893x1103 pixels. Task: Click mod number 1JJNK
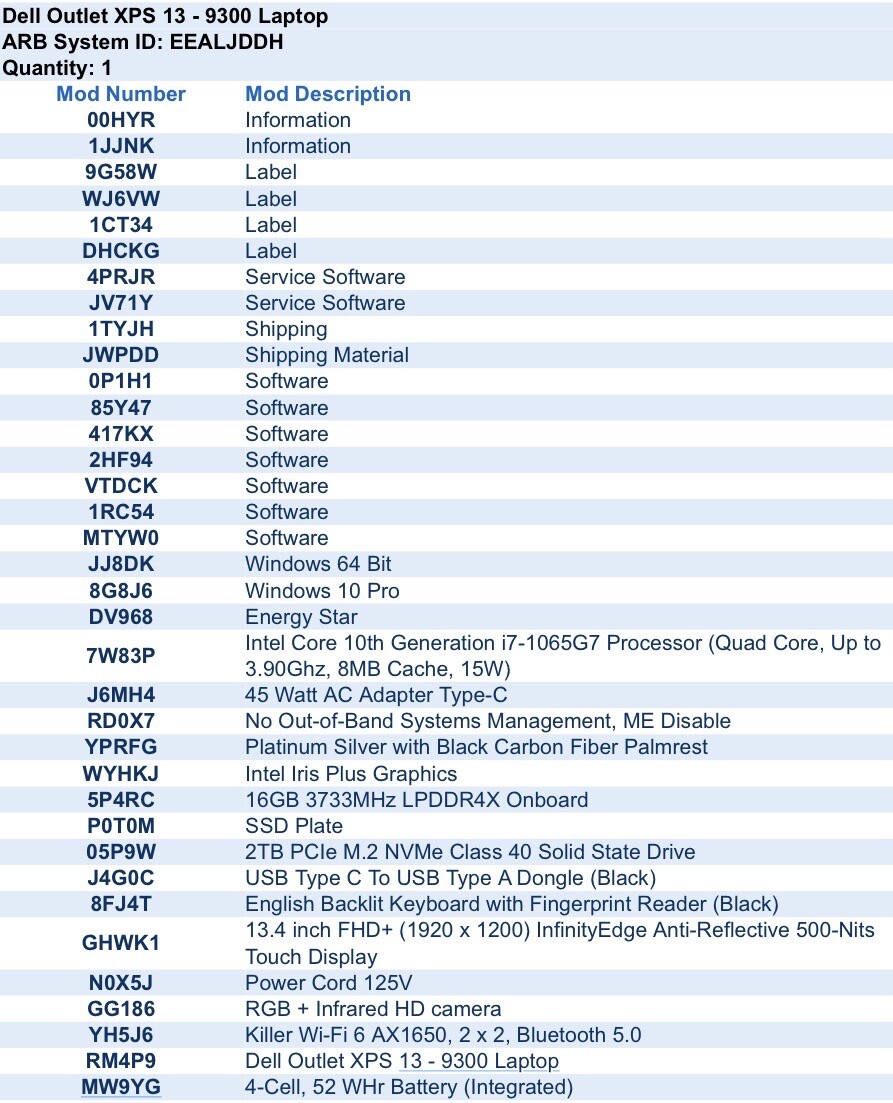(121, 146)
